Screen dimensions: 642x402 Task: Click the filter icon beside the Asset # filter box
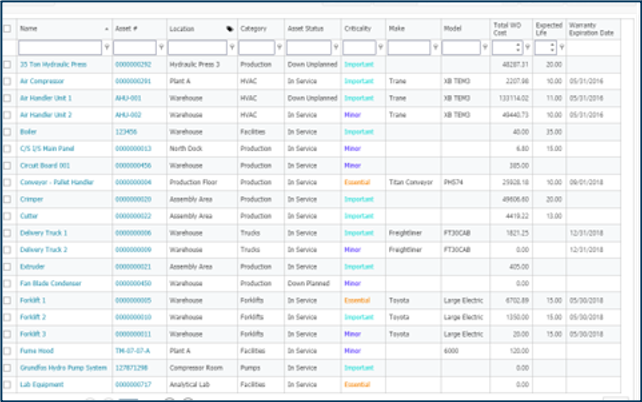coord(161,47)
